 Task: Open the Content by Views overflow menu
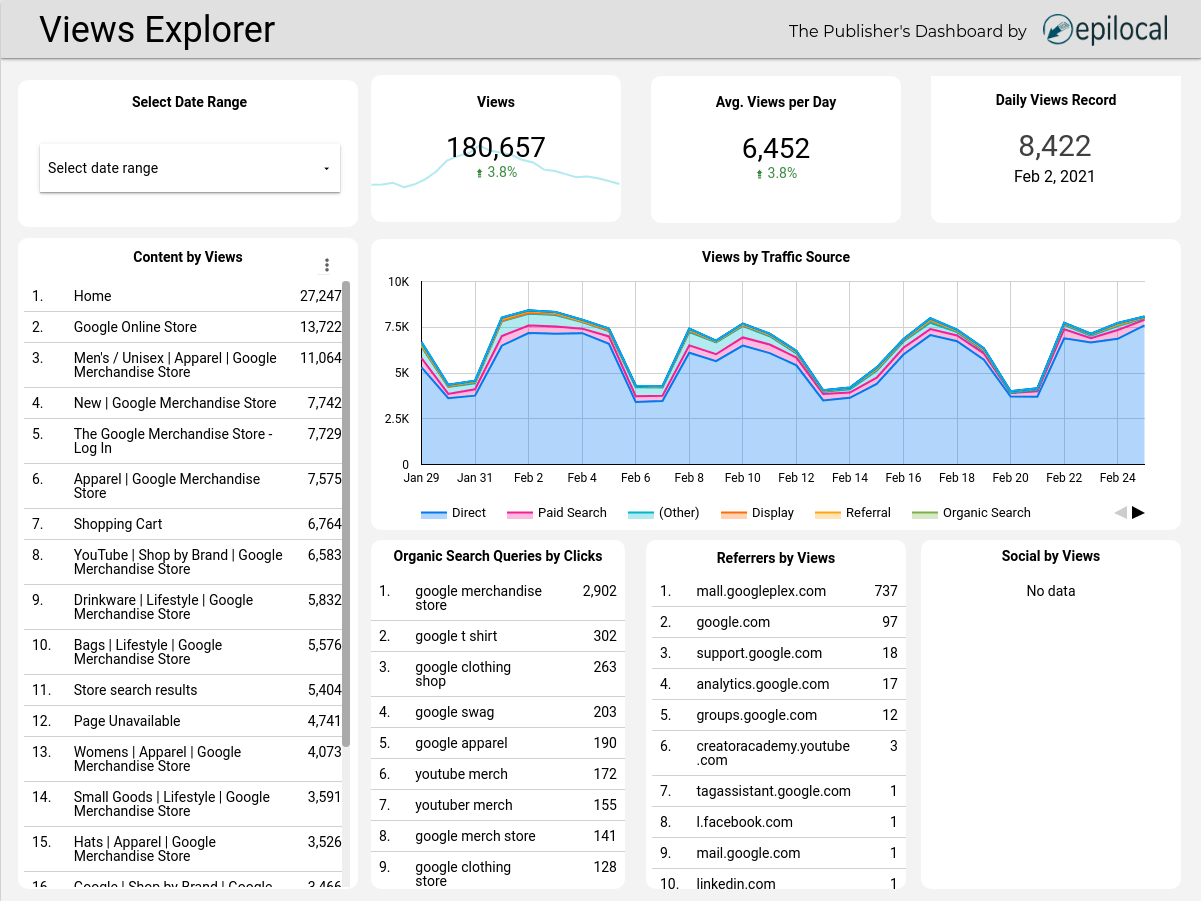327,265
